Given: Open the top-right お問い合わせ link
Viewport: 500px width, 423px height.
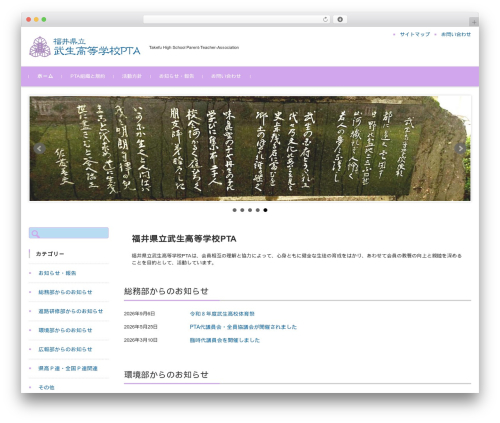Looking at the screenshot, I should tap(456, 34).
